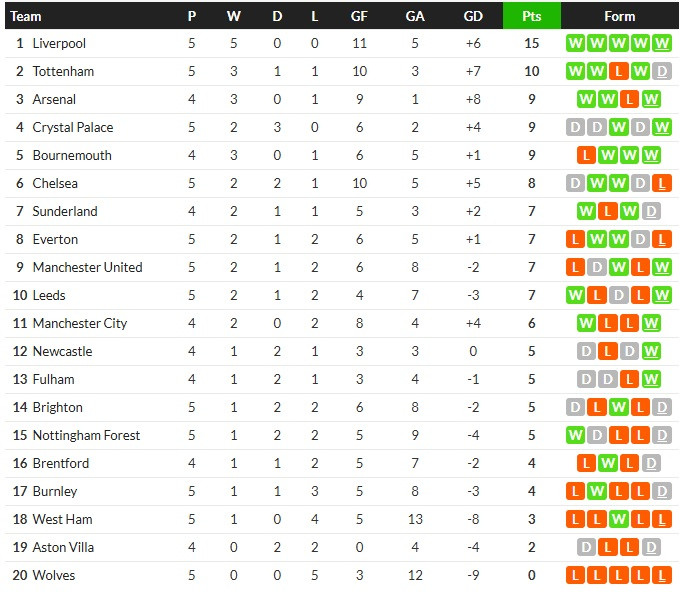Click Burnley's green W form badge
Screen dimensions: 696x599
(597, 491)
